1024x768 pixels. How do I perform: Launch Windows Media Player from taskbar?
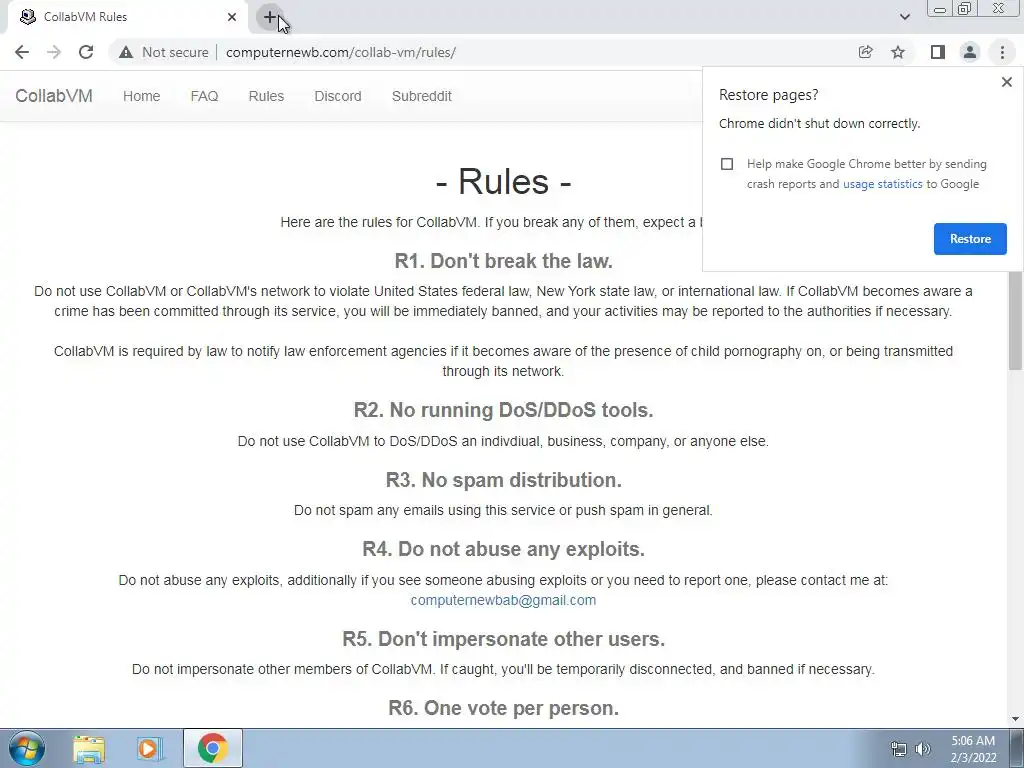click(x=150, y=748)
